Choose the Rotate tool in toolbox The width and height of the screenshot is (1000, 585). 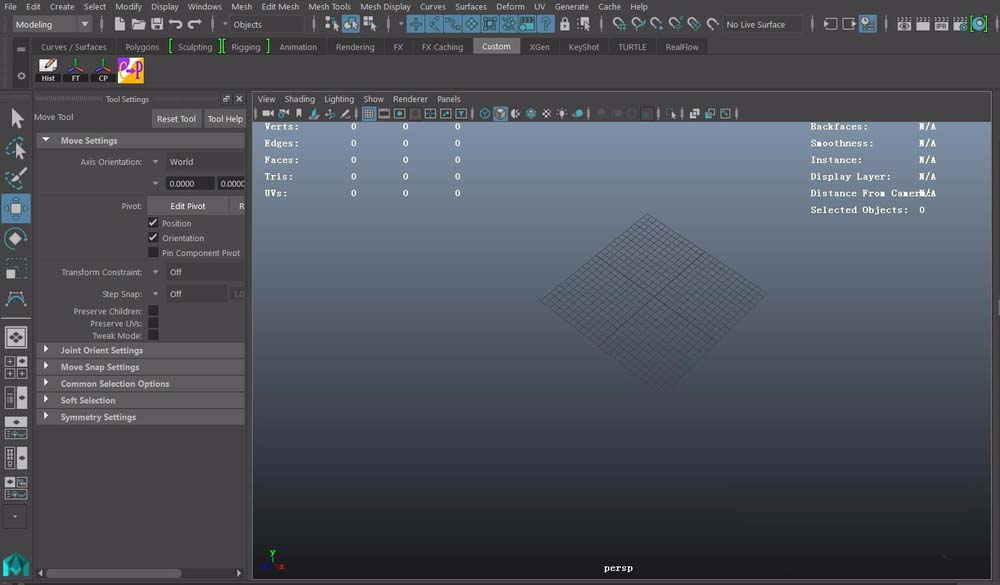[x=16, y=239]
